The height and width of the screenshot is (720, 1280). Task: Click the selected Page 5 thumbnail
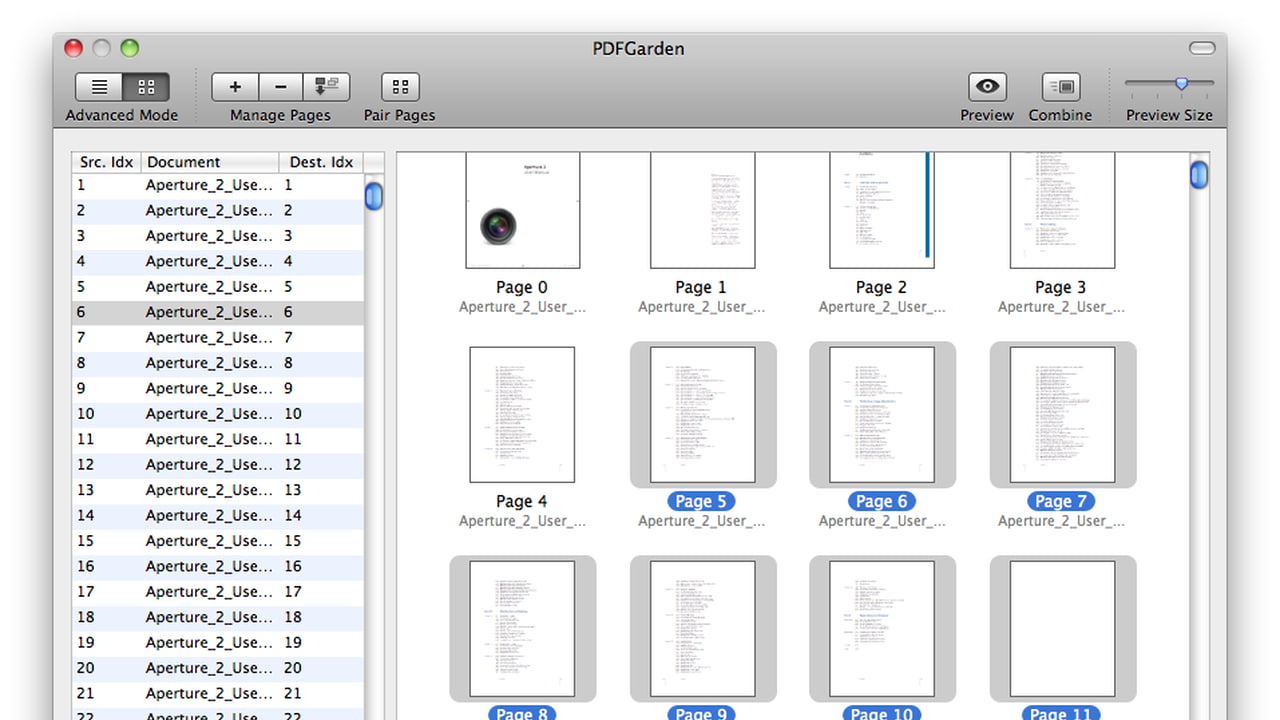coord(703,414)
